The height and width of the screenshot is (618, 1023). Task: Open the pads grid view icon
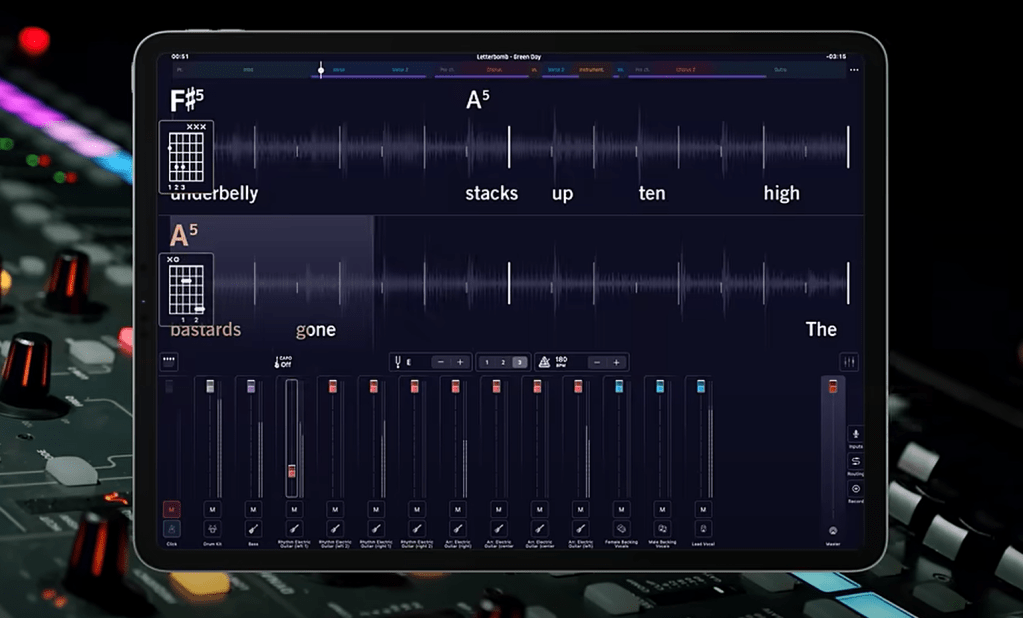pyautogui.click(x=169, y=362)
